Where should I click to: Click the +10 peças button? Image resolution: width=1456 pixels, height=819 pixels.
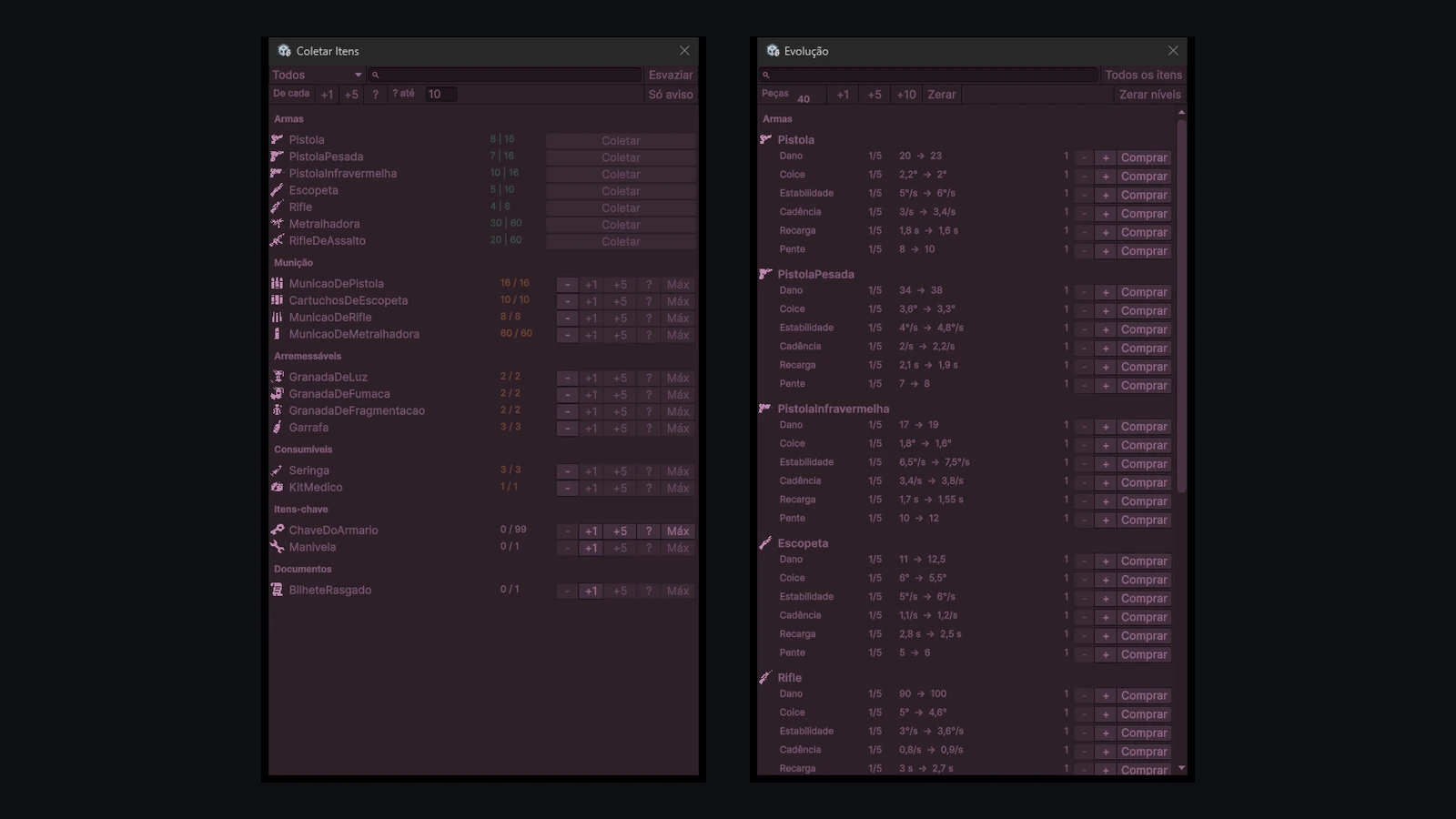(x=906, y=95)
